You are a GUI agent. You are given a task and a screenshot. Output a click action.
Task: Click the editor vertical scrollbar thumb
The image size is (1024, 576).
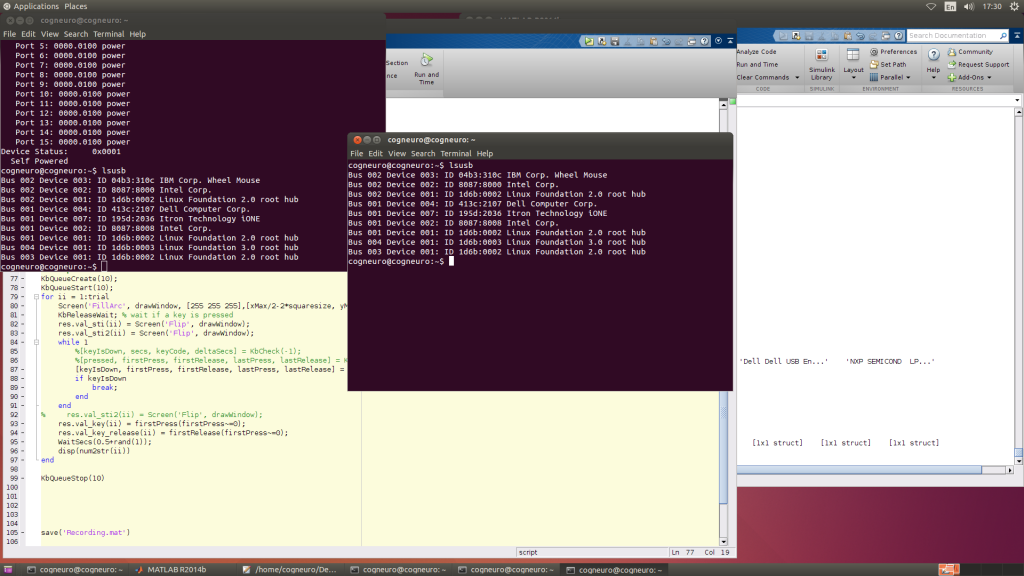[724, 413]
